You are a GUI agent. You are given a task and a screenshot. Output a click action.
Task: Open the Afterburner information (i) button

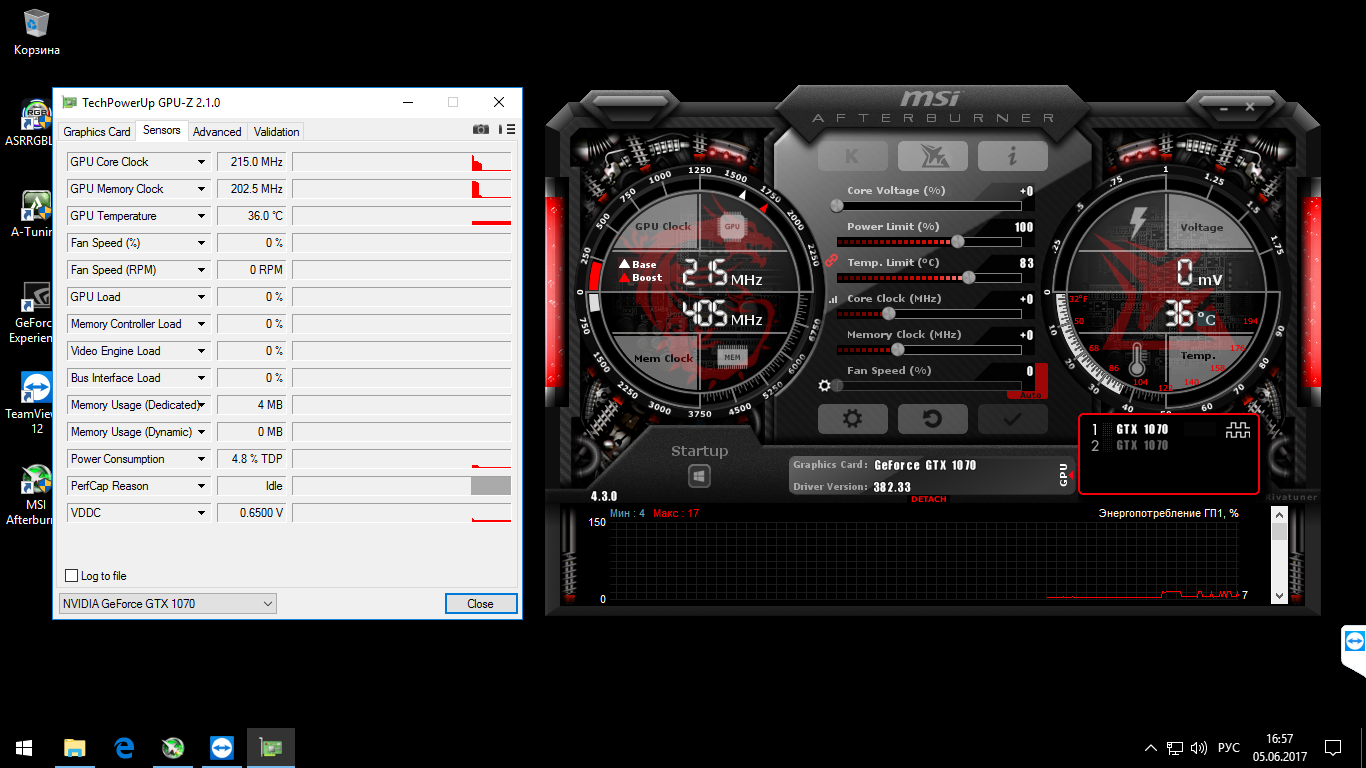1012,156
